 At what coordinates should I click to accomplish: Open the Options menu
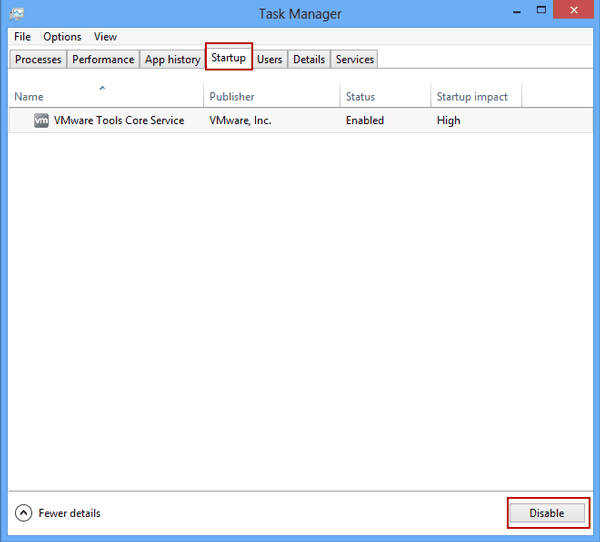tap(62, 37)
